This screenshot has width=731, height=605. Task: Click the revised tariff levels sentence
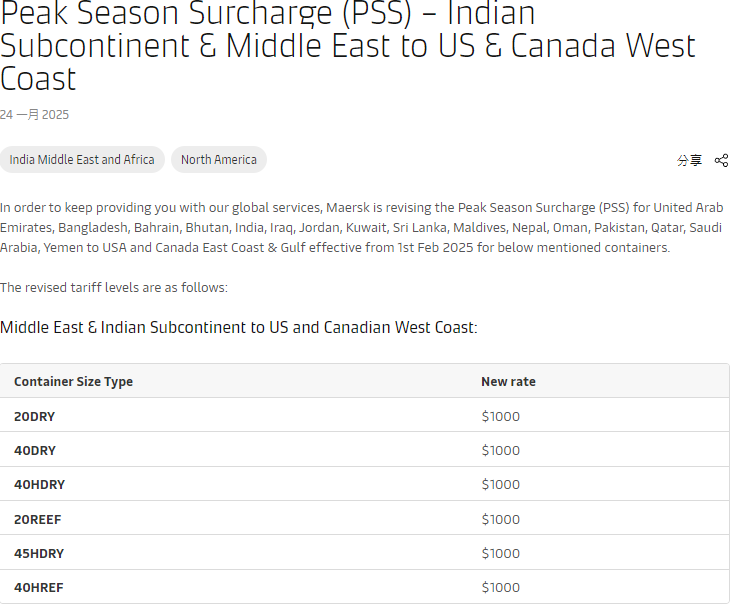pyautogui.click(x=114, y=288)
